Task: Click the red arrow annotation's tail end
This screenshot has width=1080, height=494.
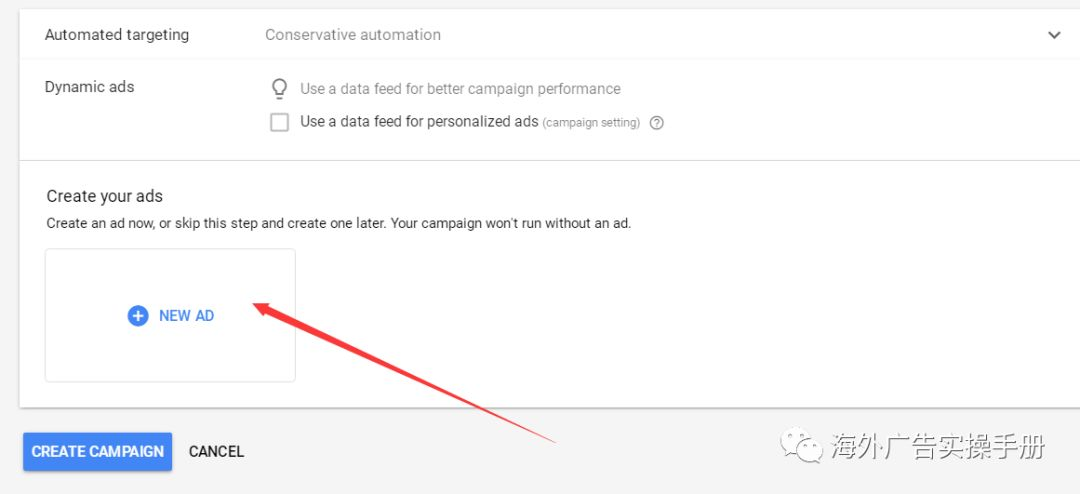Action: (552, 440)
